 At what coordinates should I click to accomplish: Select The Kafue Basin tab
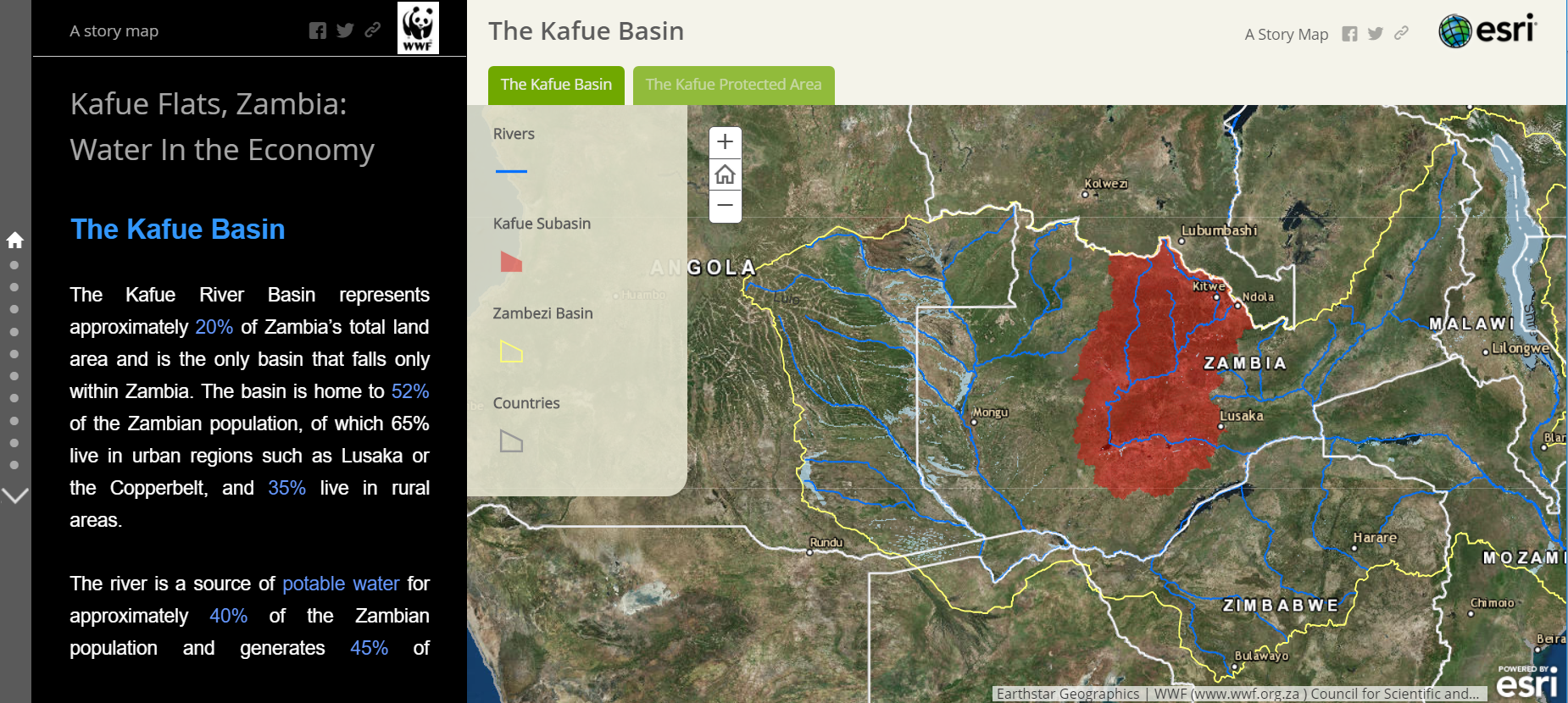click(x=556, y=85)
